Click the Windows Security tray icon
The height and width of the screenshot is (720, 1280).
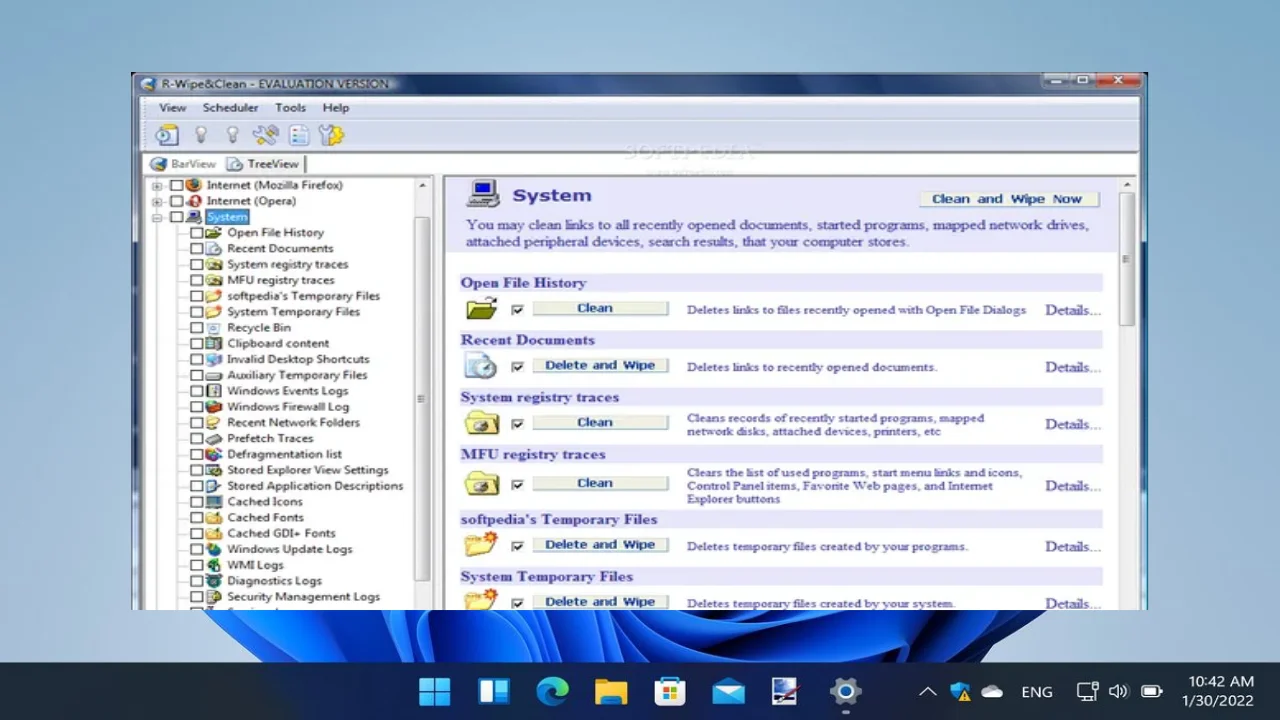pyautogui.click(x=960, y=691)
